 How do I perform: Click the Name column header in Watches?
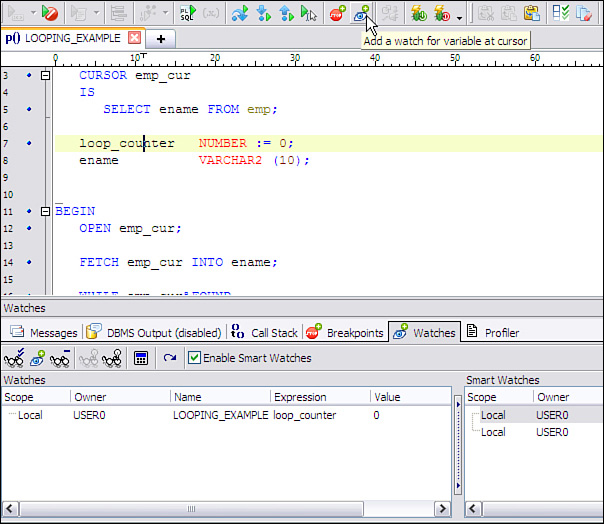pyautogui.click(x=220, y=397)
